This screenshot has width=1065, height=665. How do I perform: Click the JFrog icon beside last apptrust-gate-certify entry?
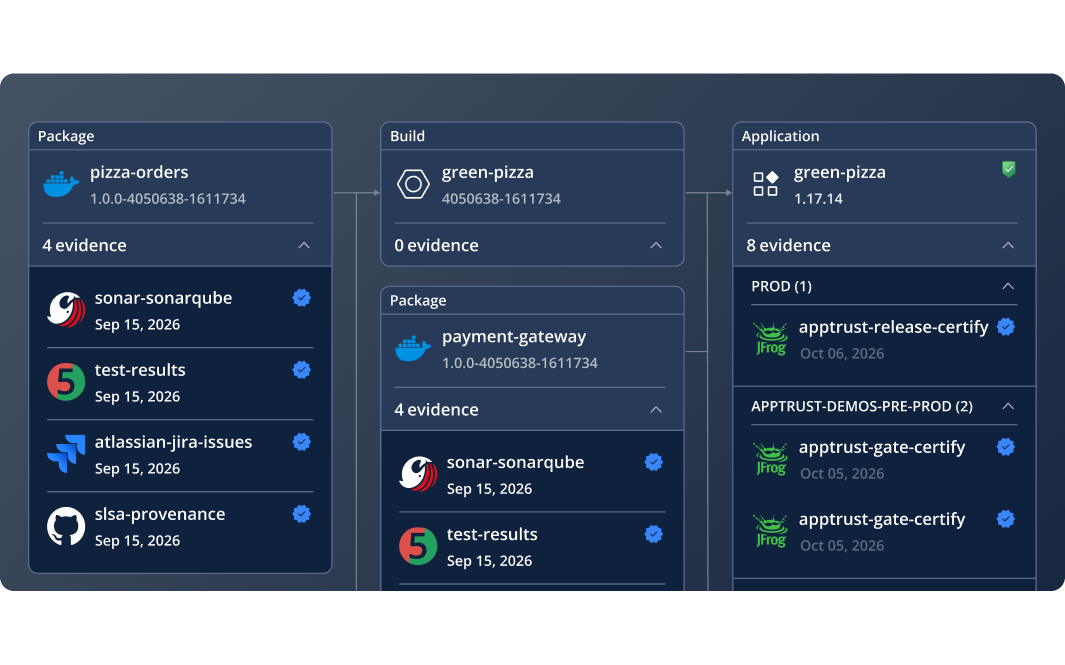[x=771, y=531]
